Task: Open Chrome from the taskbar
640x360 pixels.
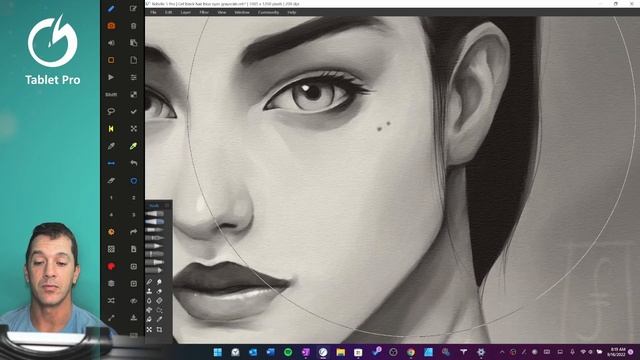Action: pyautogui.click(x=411, y=352)
